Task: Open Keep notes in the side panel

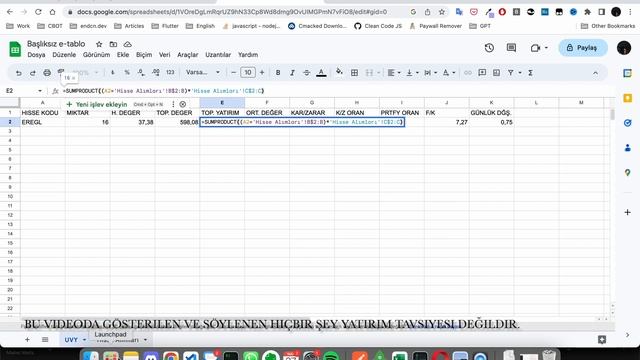Action: (628, 98)
